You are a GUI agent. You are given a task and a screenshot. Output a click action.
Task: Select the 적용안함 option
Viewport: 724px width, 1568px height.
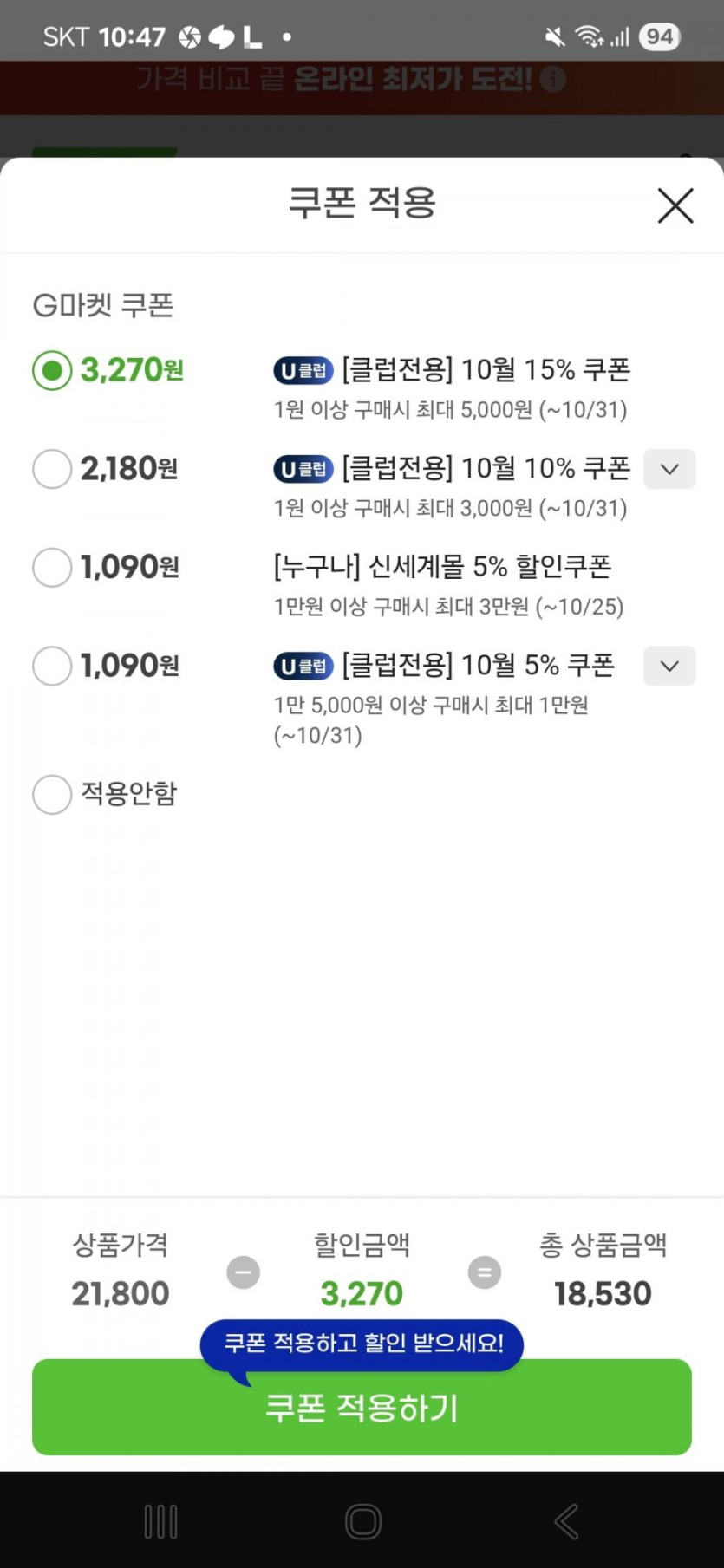[52, 794]
